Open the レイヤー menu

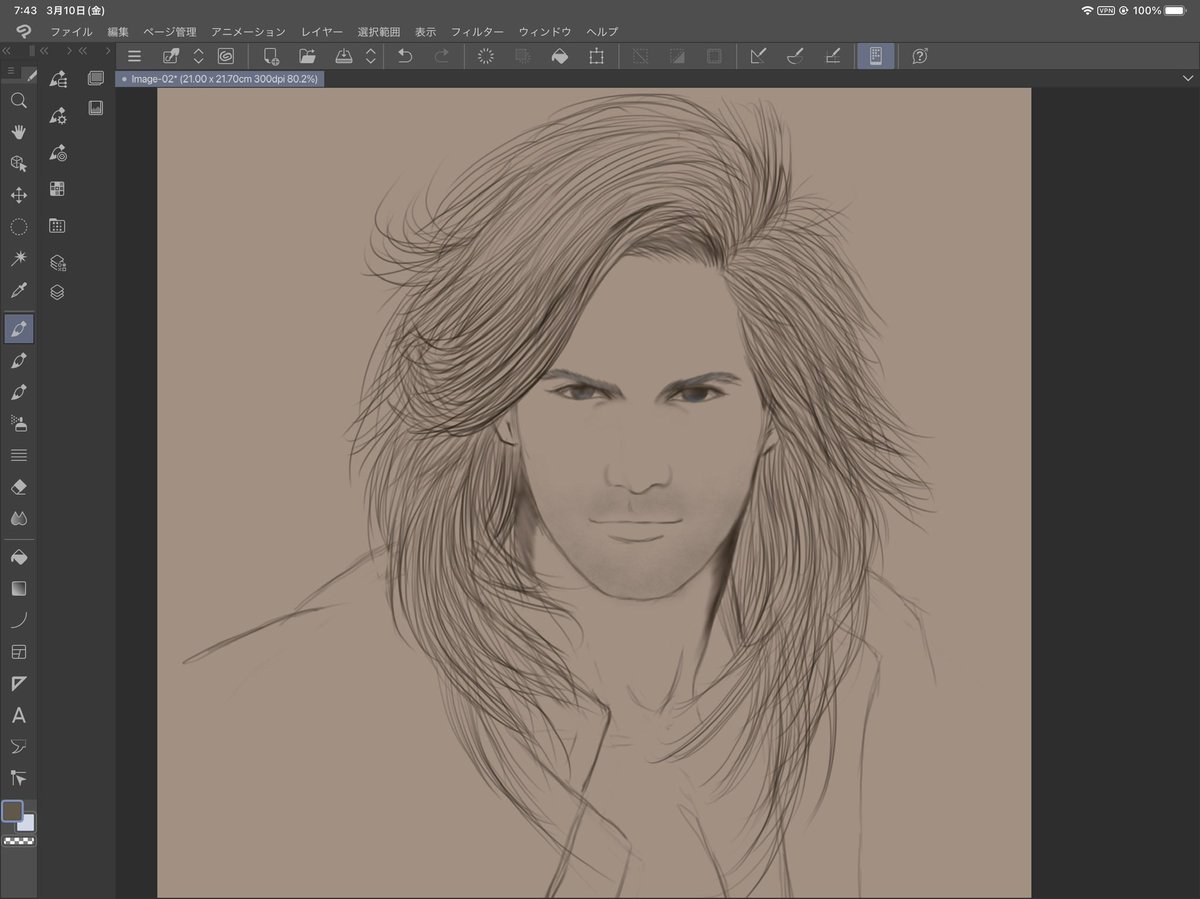[322, 32]
